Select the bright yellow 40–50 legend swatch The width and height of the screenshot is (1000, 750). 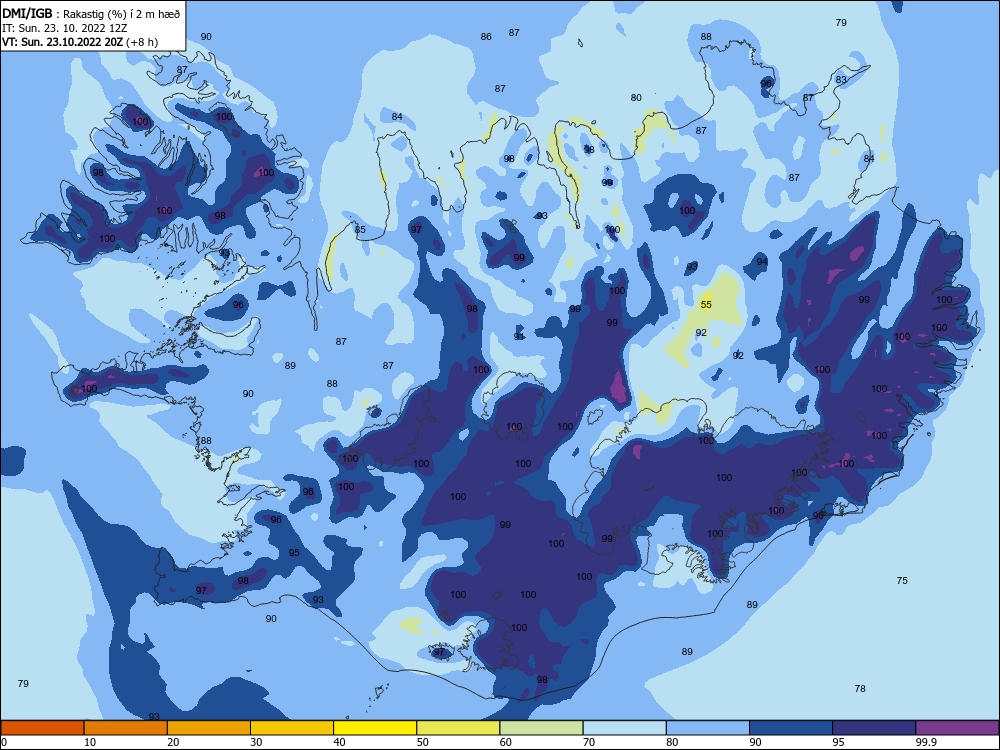(x=375, y=728)
